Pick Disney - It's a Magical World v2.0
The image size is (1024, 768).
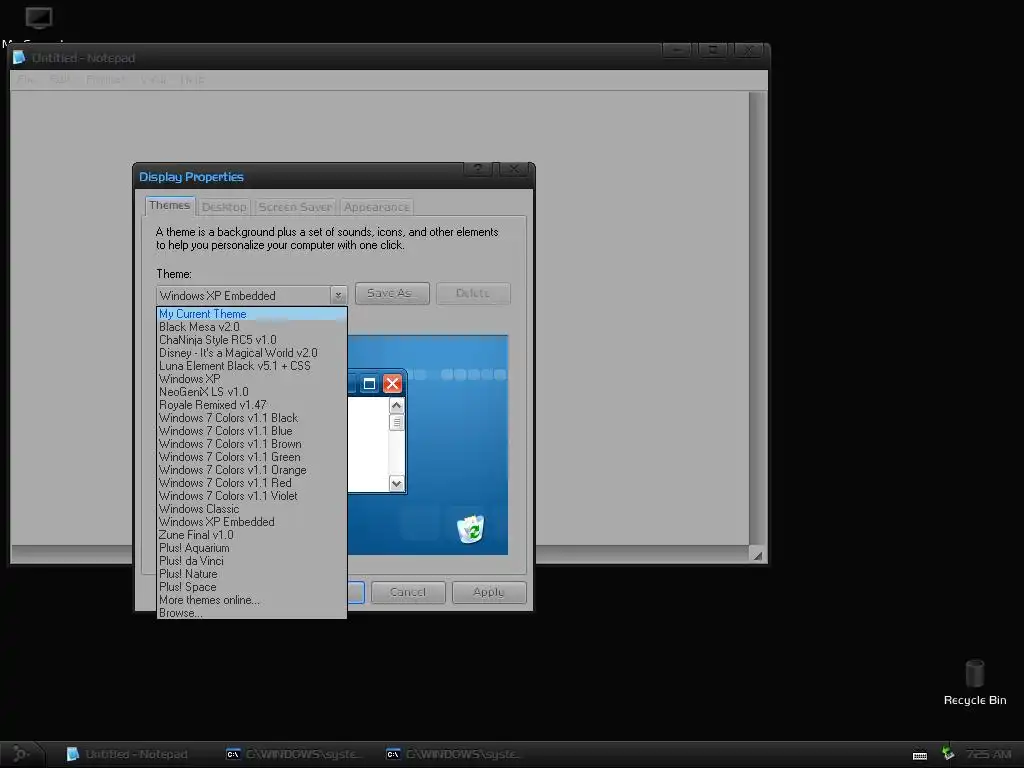point(251,353)
